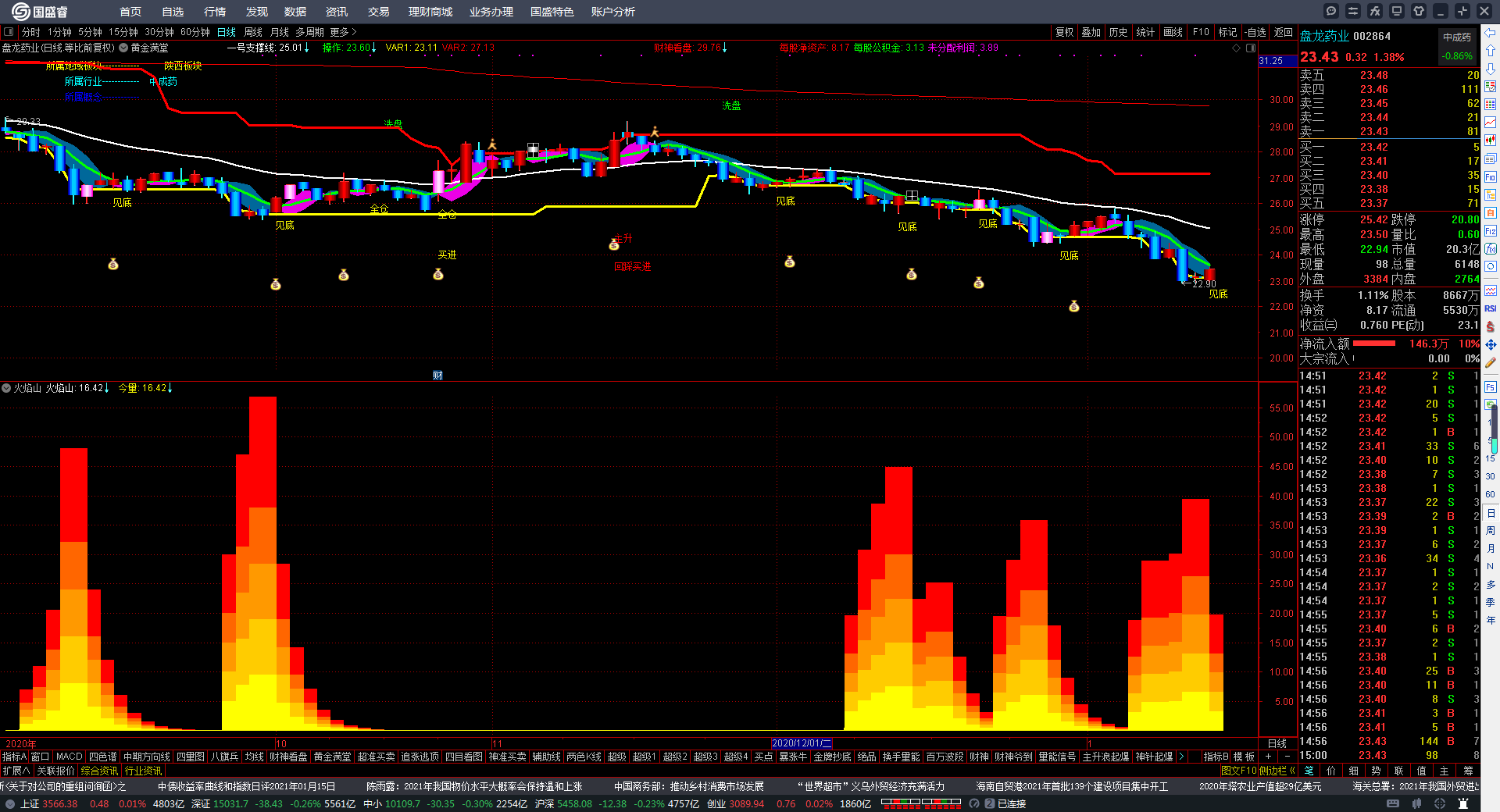The width and height of the screenshot is (1500, 812).
Task: Open the formula fx editor icon
Action: pyautogui.click(x=1375, y=11)
